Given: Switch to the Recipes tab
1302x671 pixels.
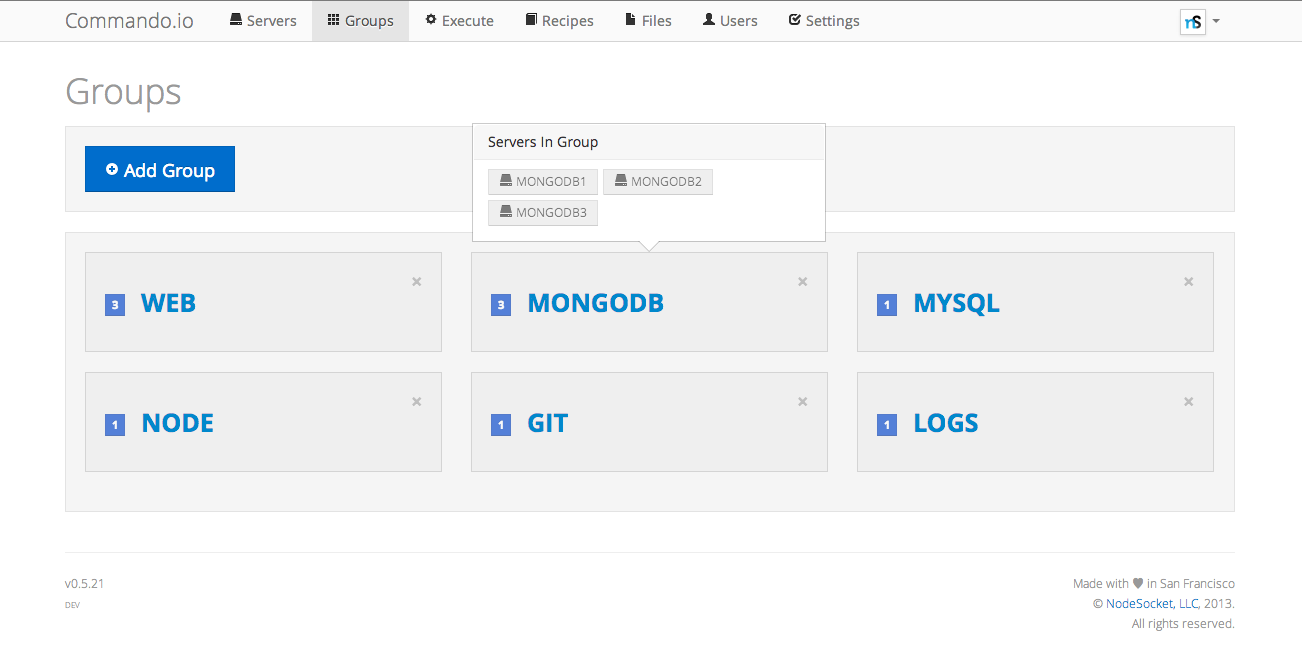Looking at the screenshot, I should [559, 21].
